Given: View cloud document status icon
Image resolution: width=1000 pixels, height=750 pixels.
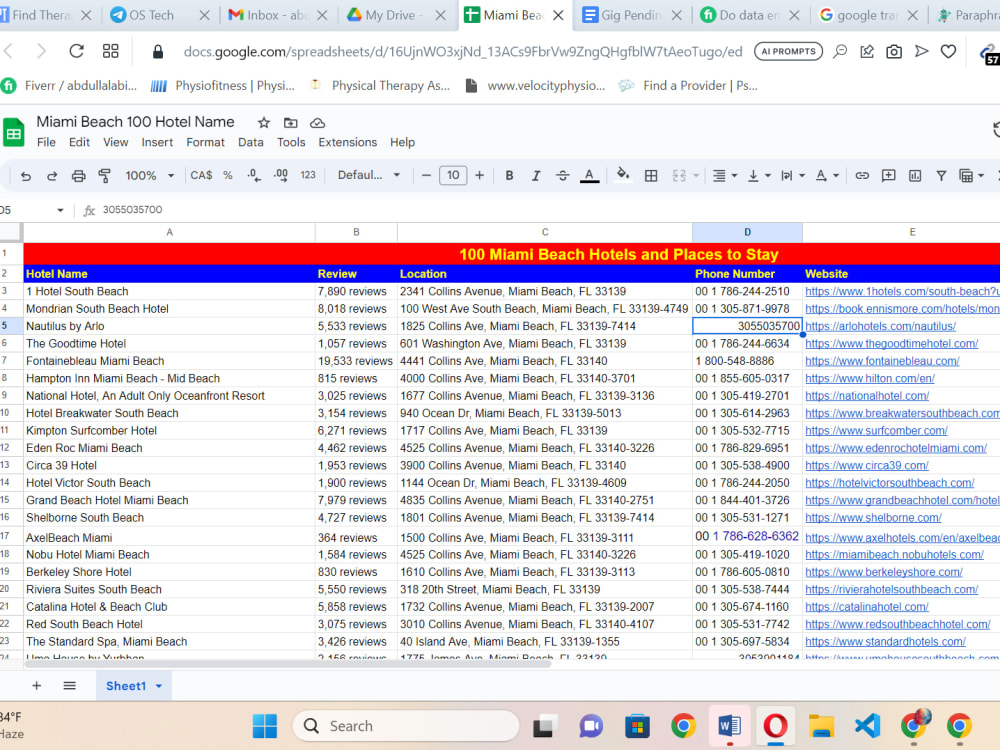Looking at the screenshot, I should coord(317,122).
